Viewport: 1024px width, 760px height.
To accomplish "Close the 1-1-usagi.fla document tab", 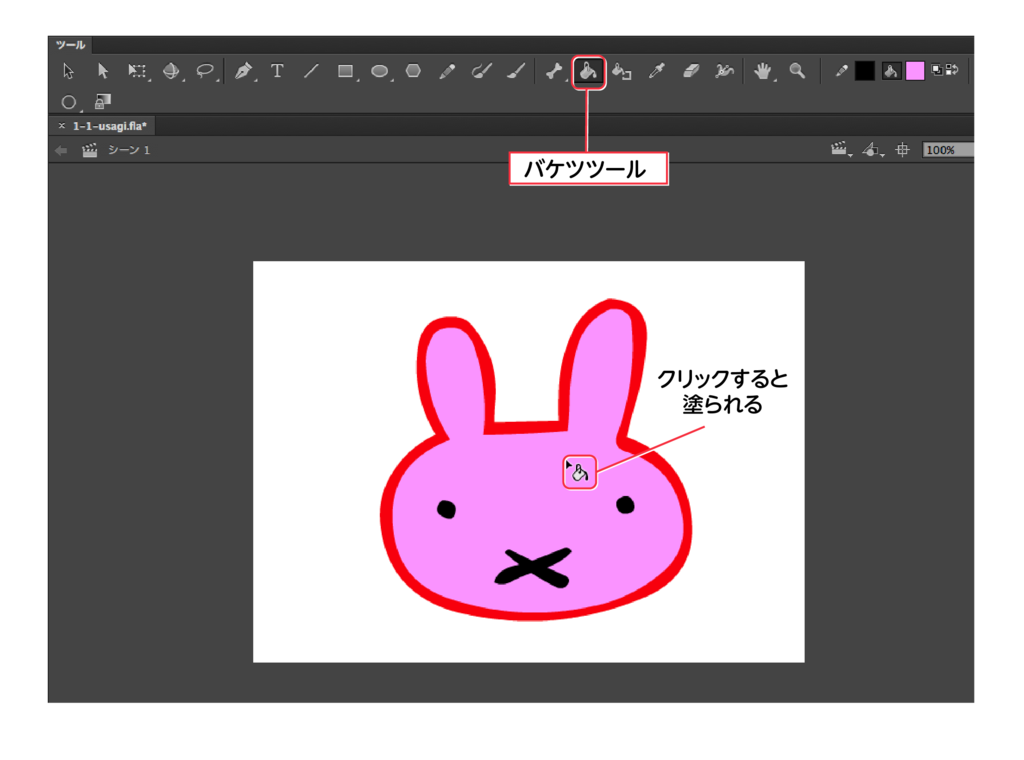I will click(62, 126).
